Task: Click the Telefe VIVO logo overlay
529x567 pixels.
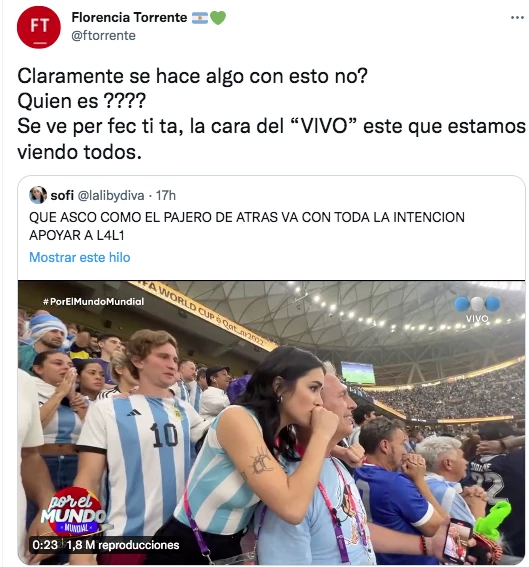Action: (477, 309)
